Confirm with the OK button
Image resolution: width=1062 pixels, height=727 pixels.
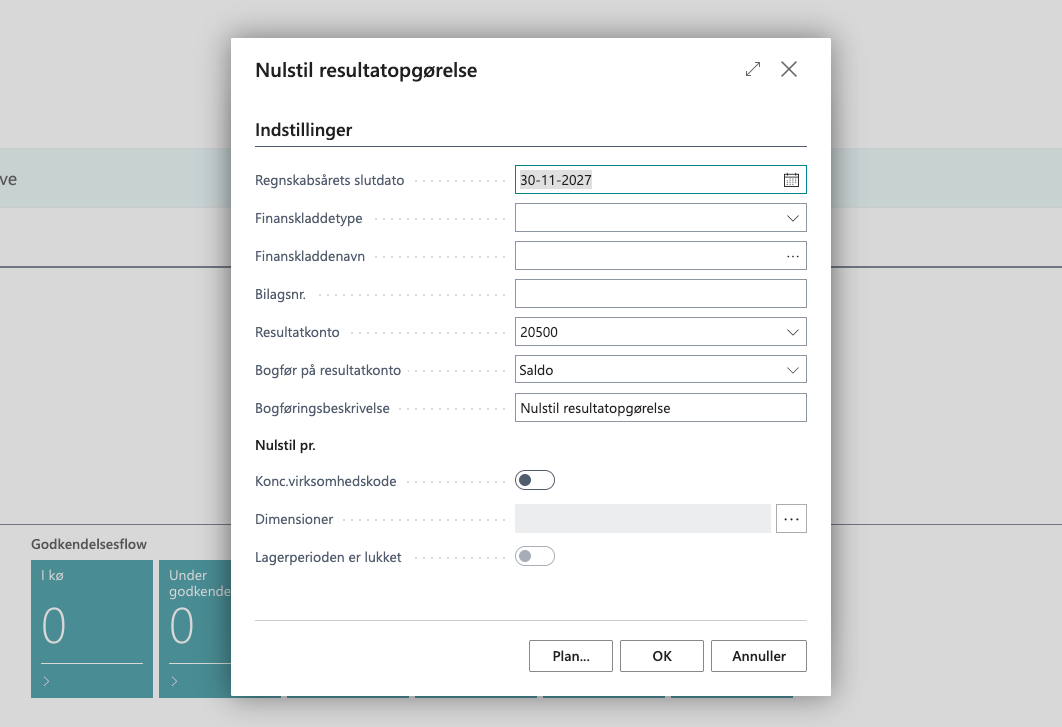661,656
